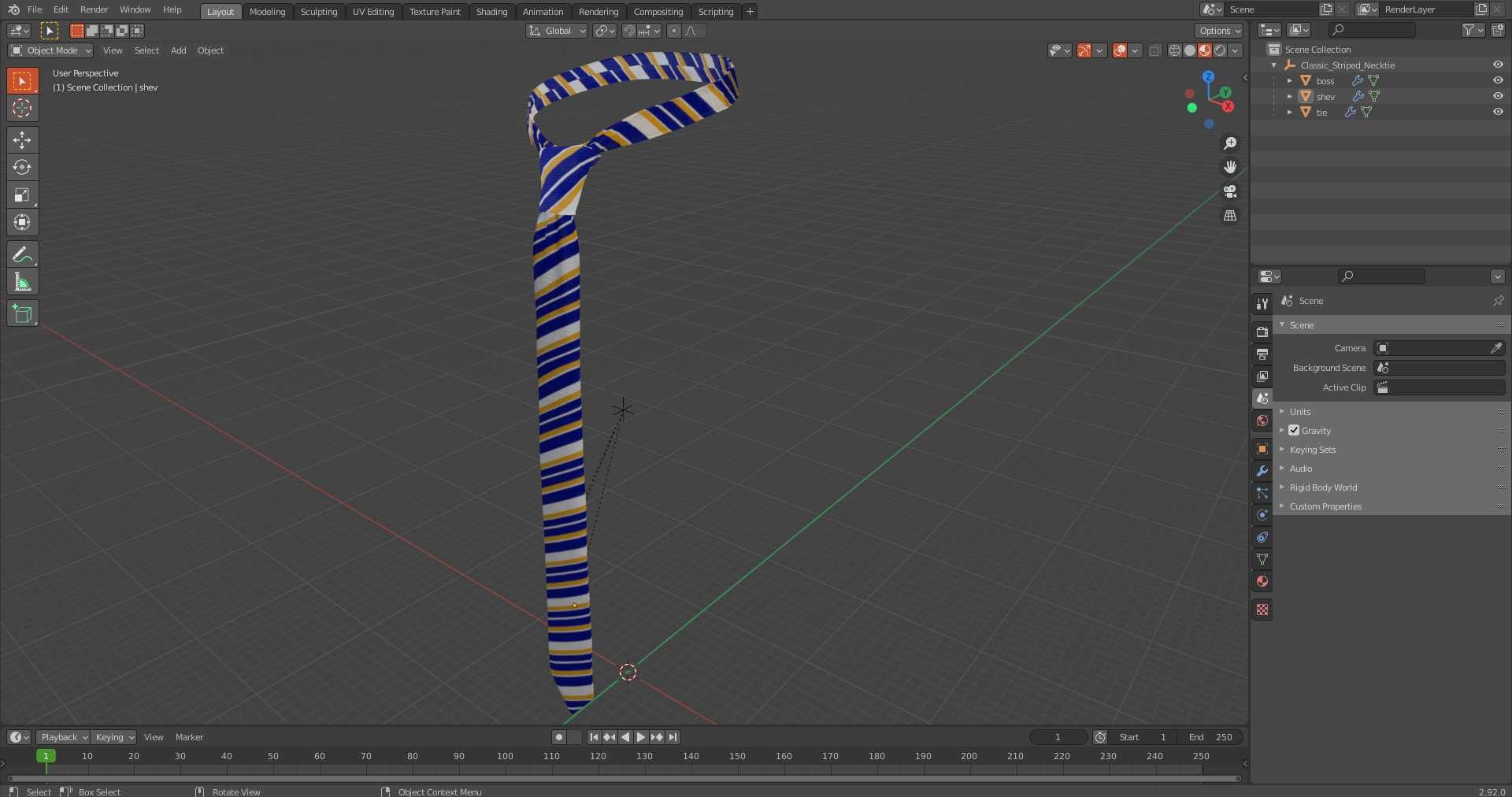Switch to Modeling workspace tab
This screenshot has height=797, width=1512.
267,12
